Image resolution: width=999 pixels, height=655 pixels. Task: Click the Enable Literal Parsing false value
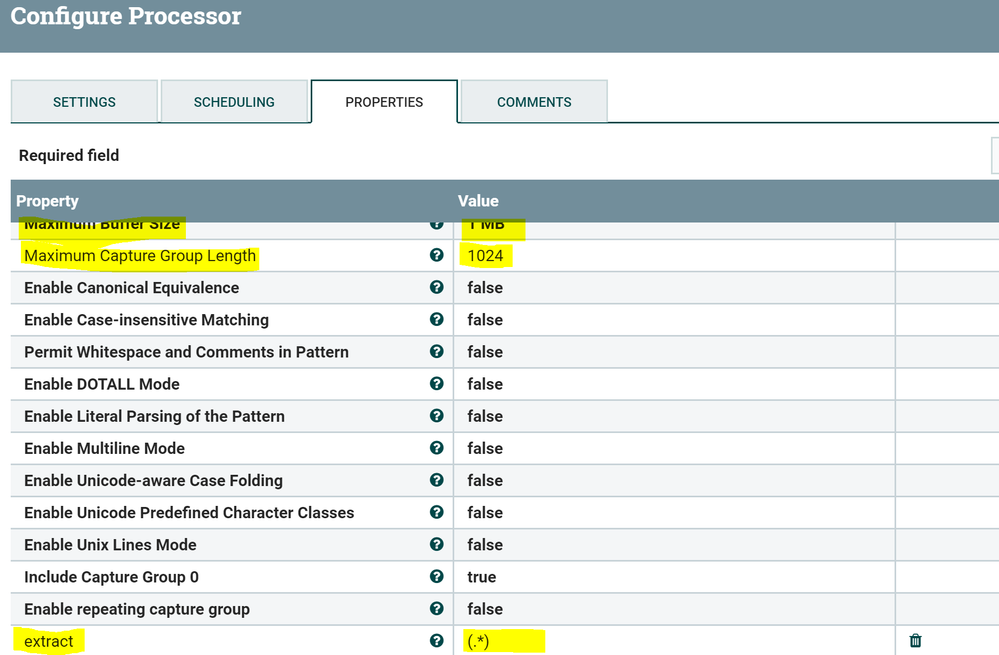(485, 416)
